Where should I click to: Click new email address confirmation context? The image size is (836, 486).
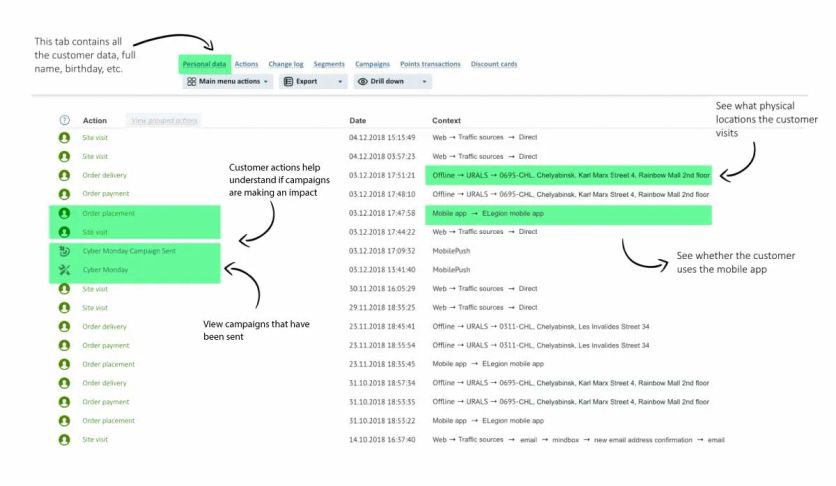pos(643,440)
